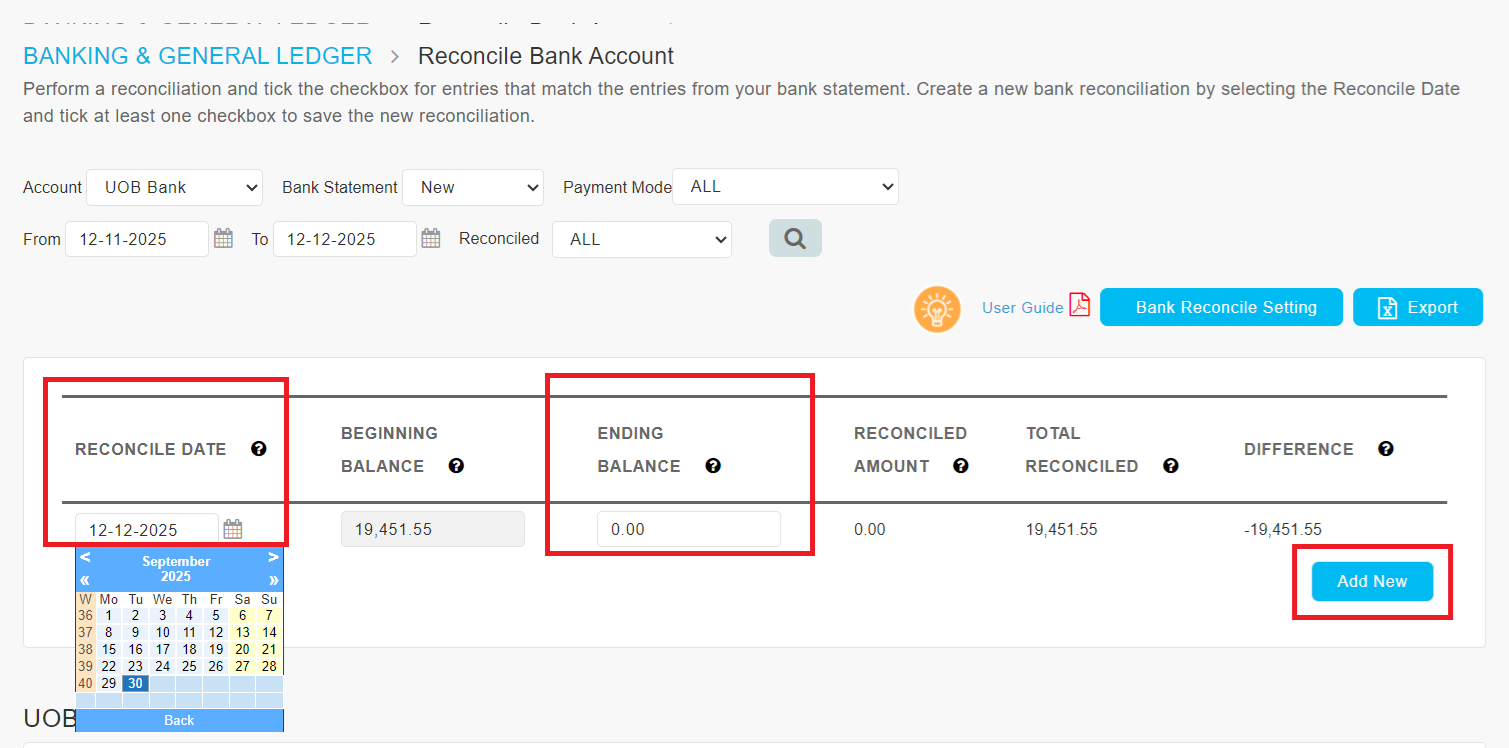Click the orange lightbulb tips icon
Screen dimensions: 1509x748
pyautogui.click(x=937, y=309)
